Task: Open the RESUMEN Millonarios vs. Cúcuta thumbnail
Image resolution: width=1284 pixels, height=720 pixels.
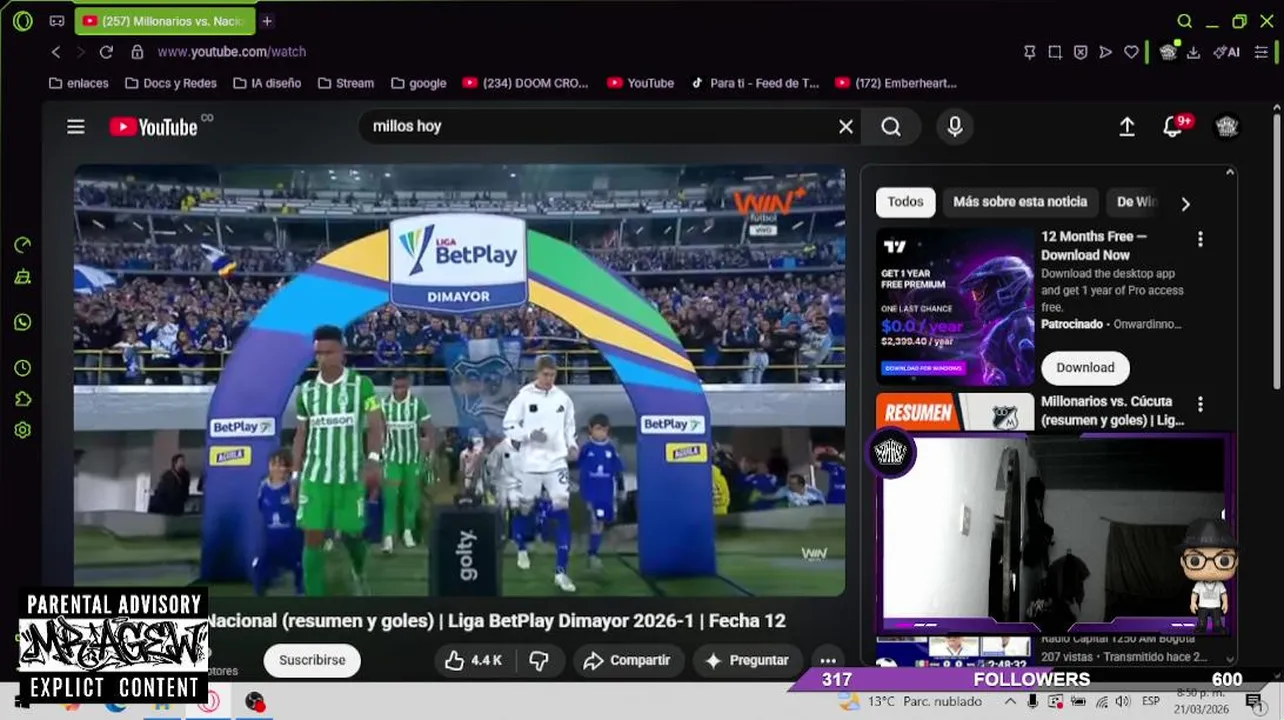Action: pos(955,412)
